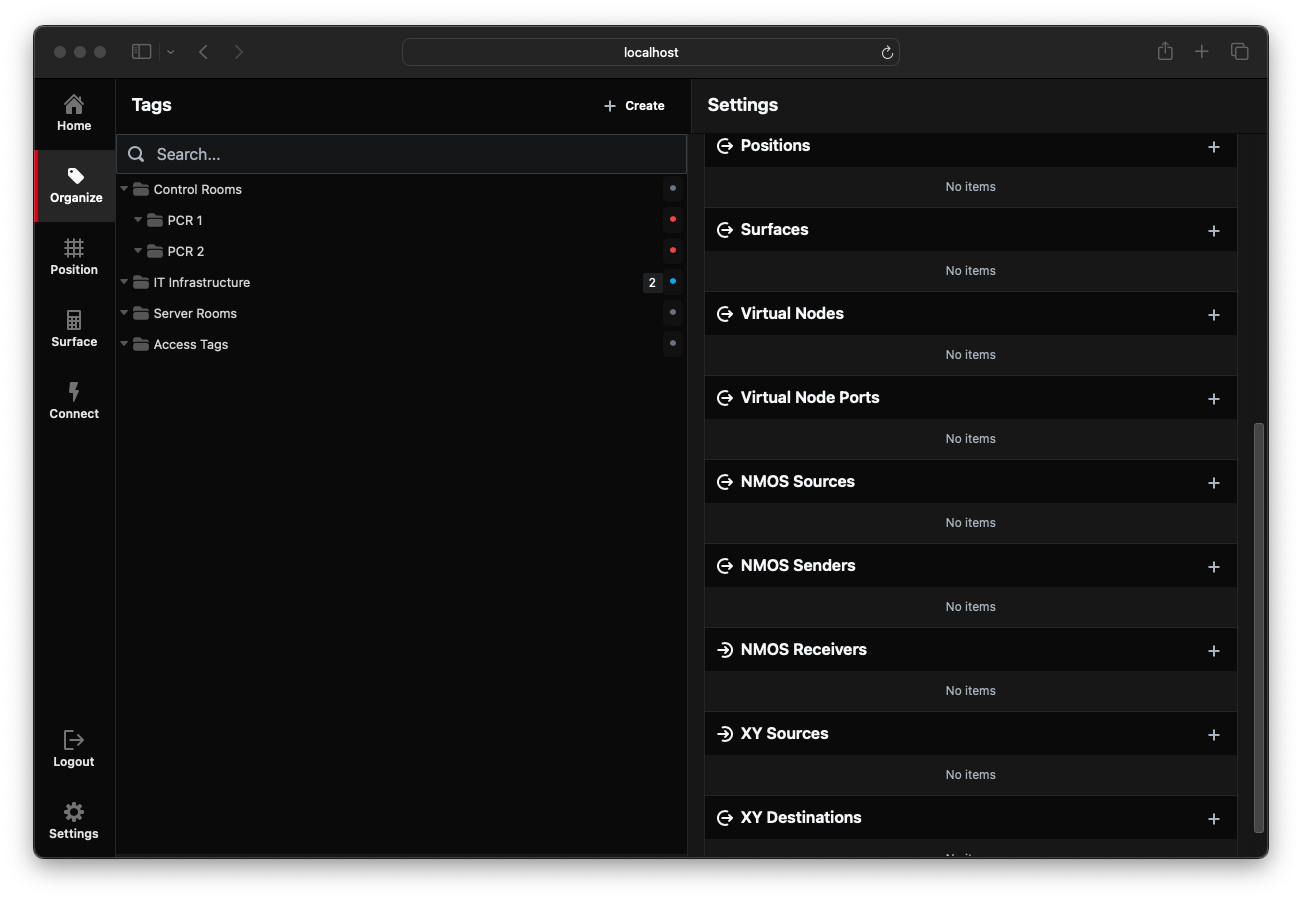The image size is (1302, 900).
Task: Click the Logout icon
Action: click(74, 740)
